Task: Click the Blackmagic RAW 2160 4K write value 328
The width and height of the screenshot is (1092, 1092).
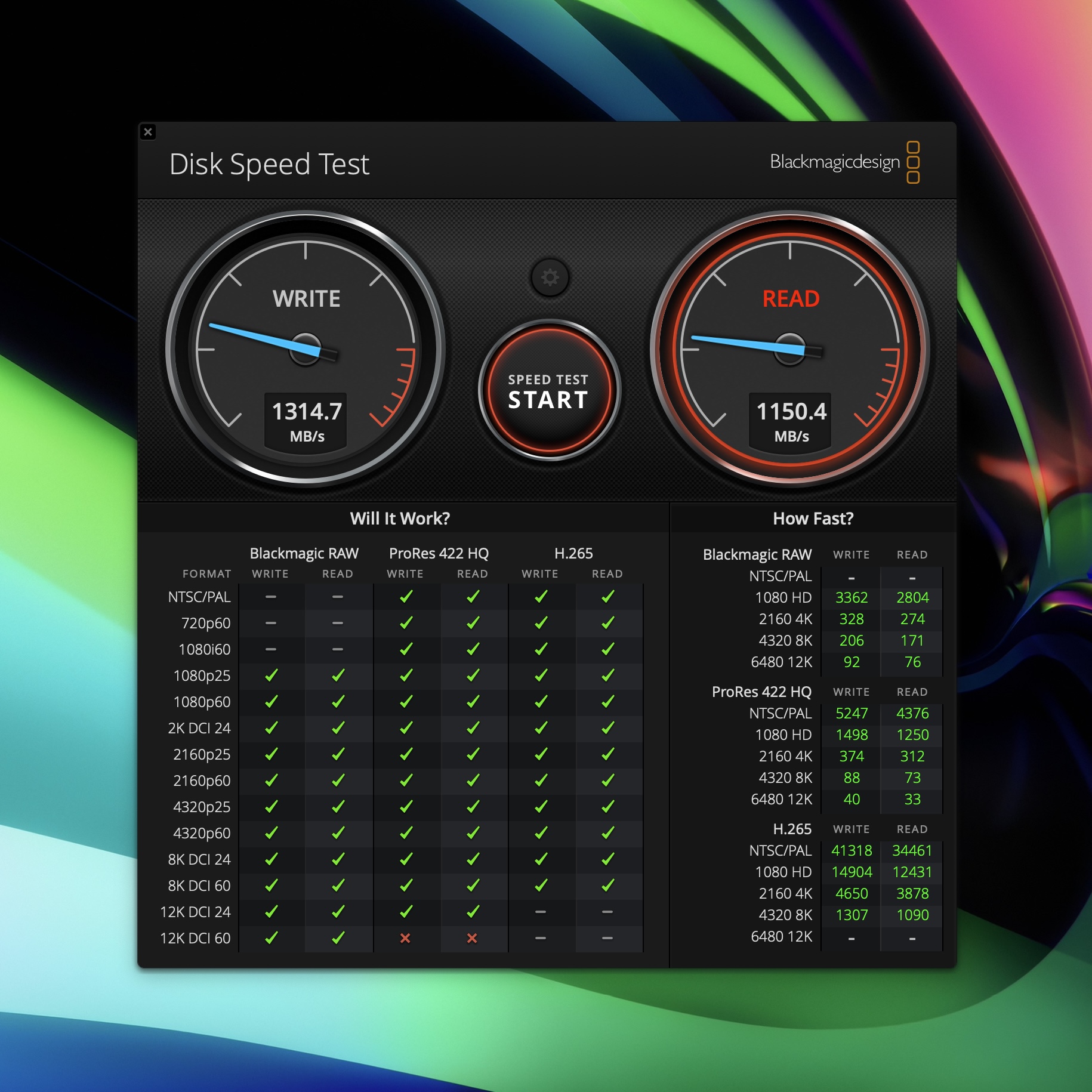Action: (x=852, y=619)
